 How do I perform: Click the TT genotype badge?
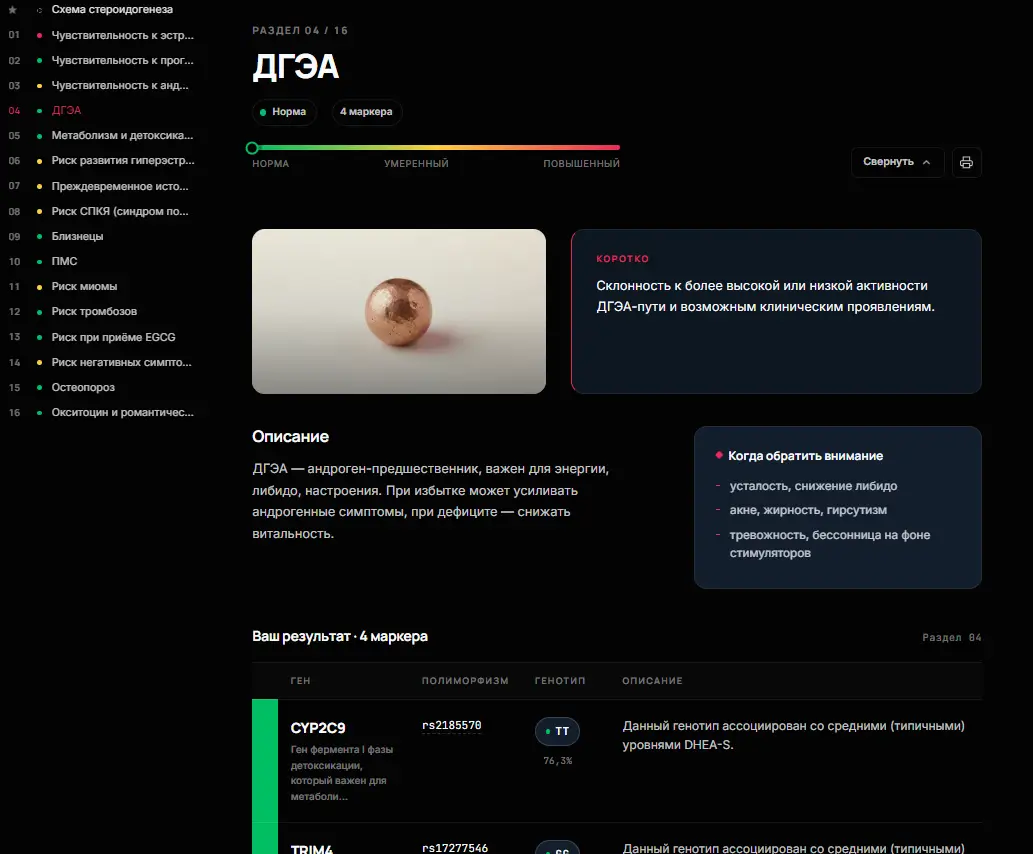pyautogui.click(x=557, y=731)
